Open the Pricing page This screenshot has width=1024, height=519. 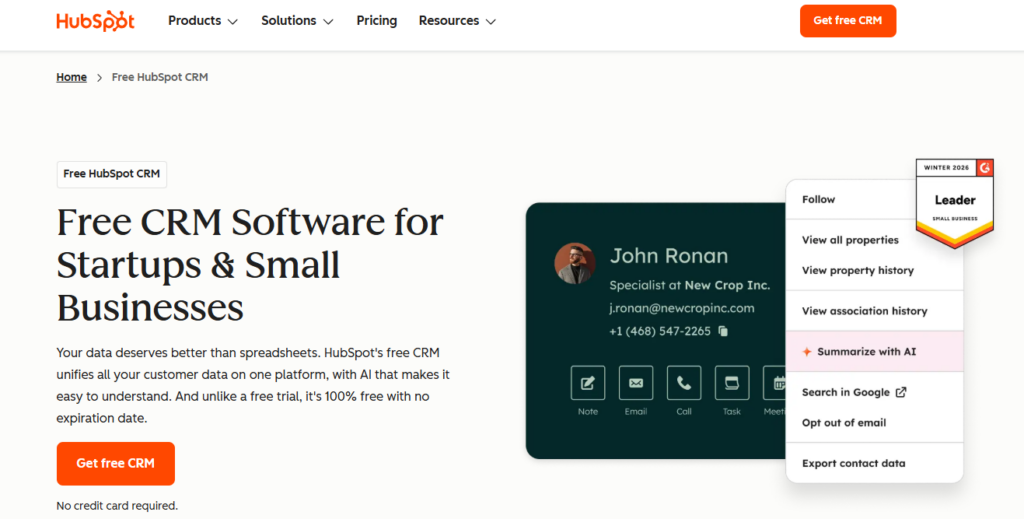click(x=377, y=21)
